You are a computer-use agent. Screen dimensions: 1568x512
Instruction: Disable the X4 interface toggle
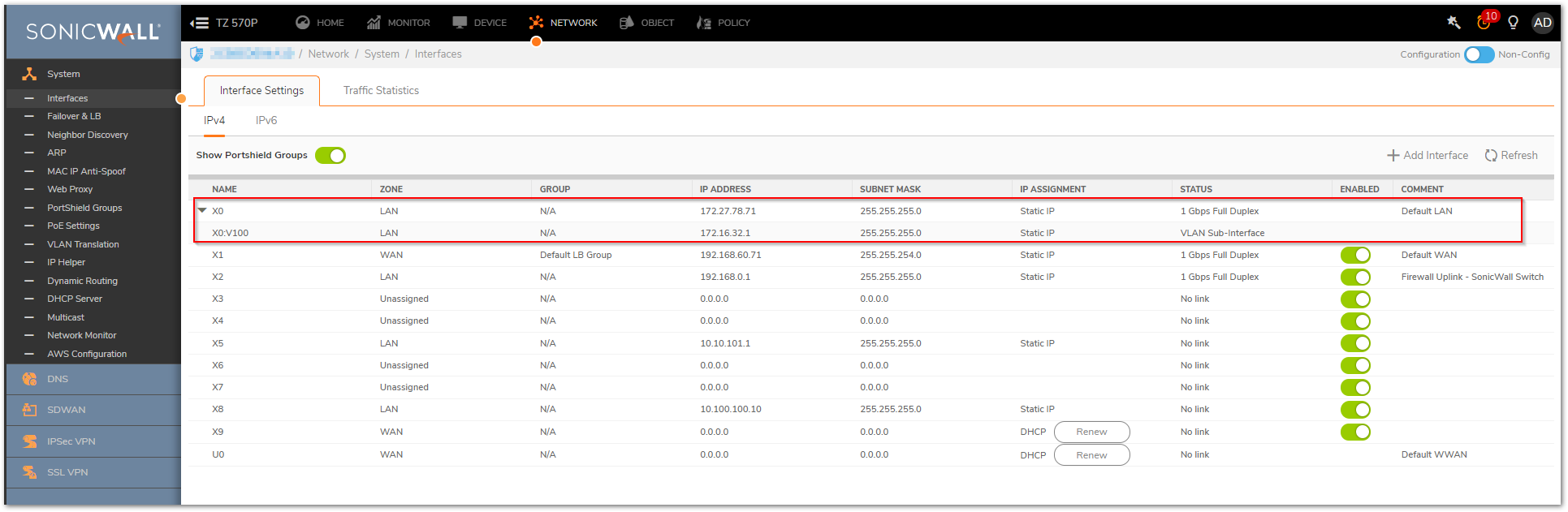1355,321
